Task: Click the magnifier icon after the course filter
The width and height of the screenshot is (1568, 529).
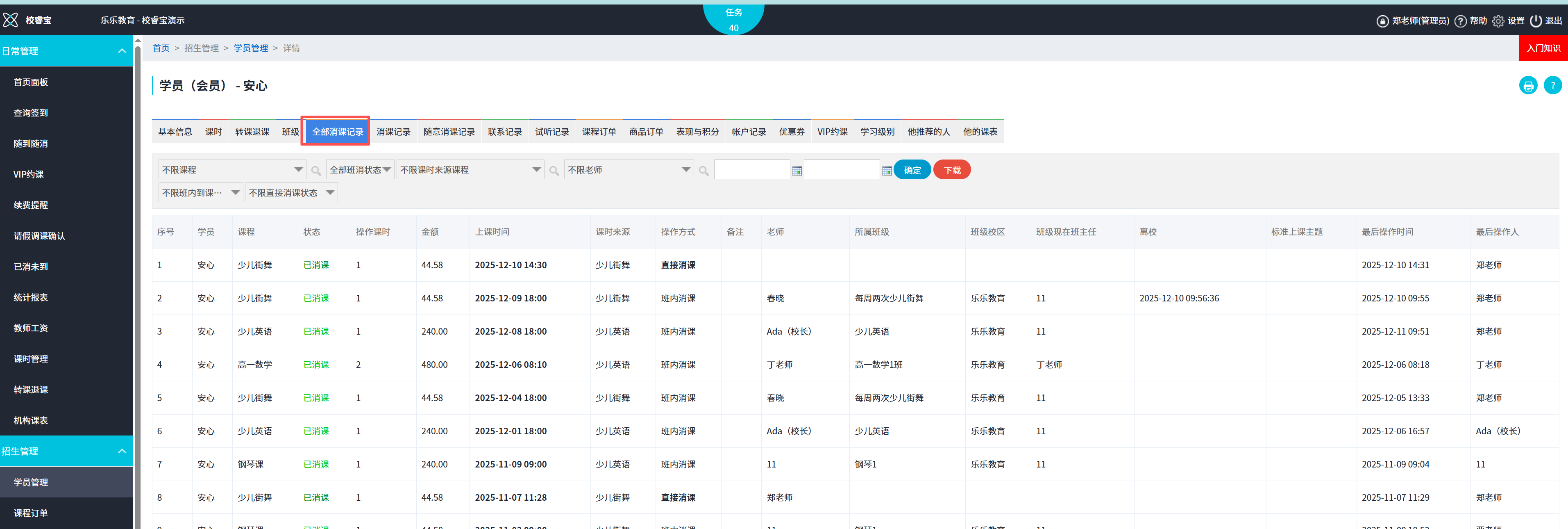Action: [x=316, y=171]
